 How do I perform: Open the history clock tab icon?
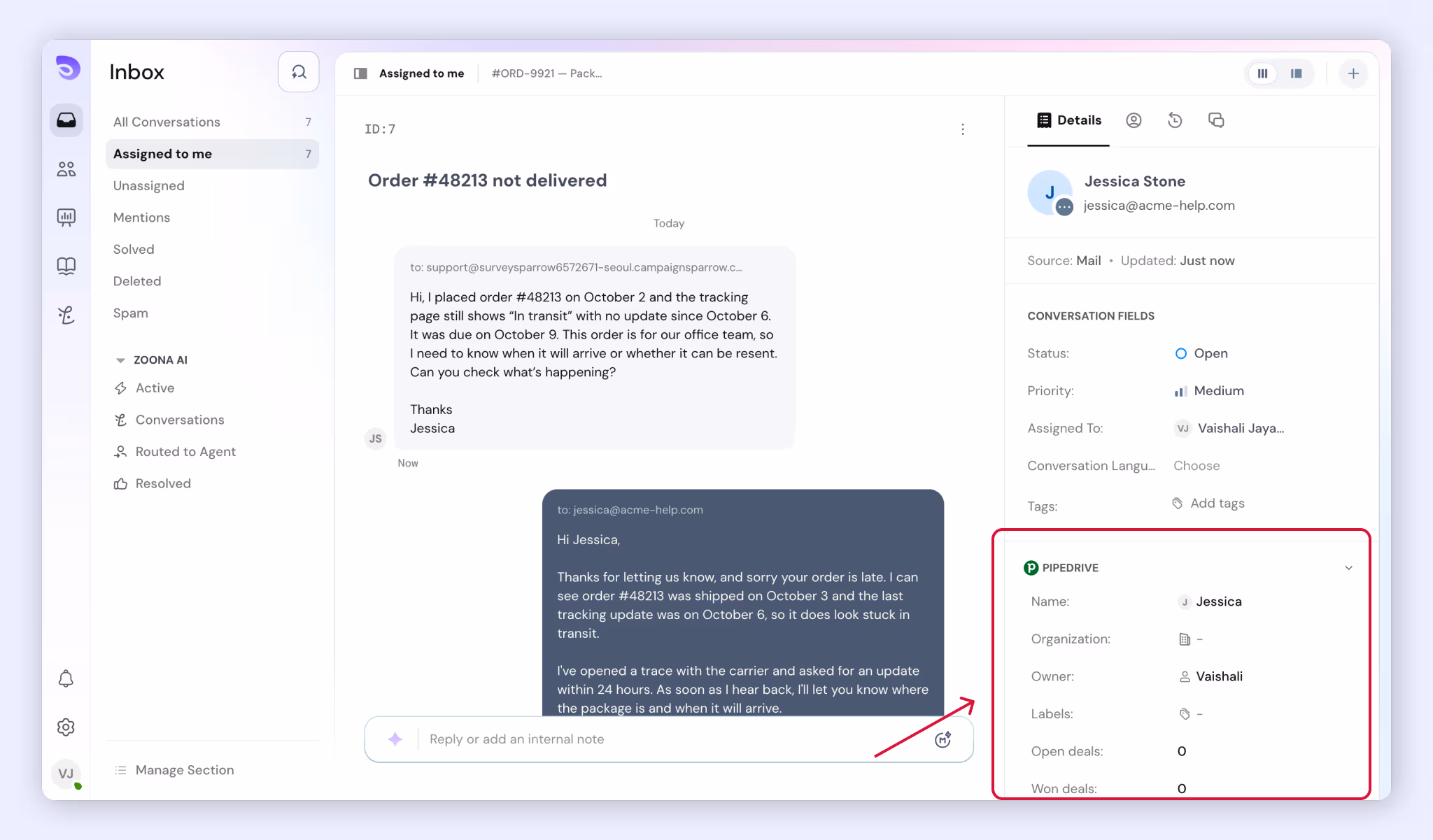pos(1175,120)
